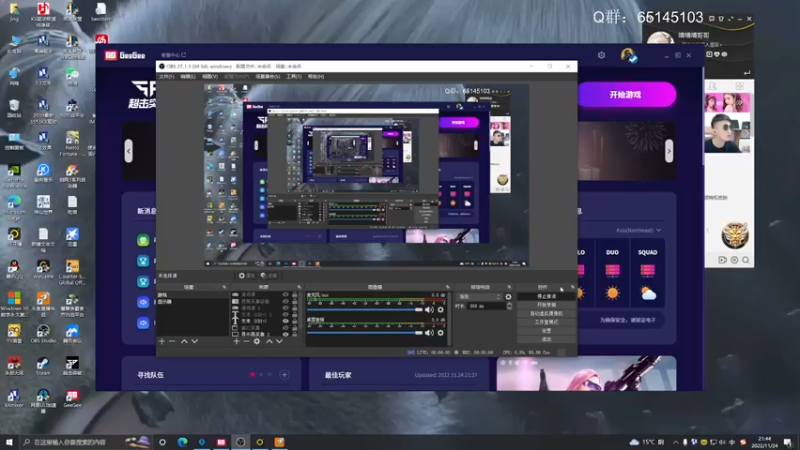This screenshot has height=450, width=800.
Task: Open Tools menu in OBS
Action: coord(294,77)
